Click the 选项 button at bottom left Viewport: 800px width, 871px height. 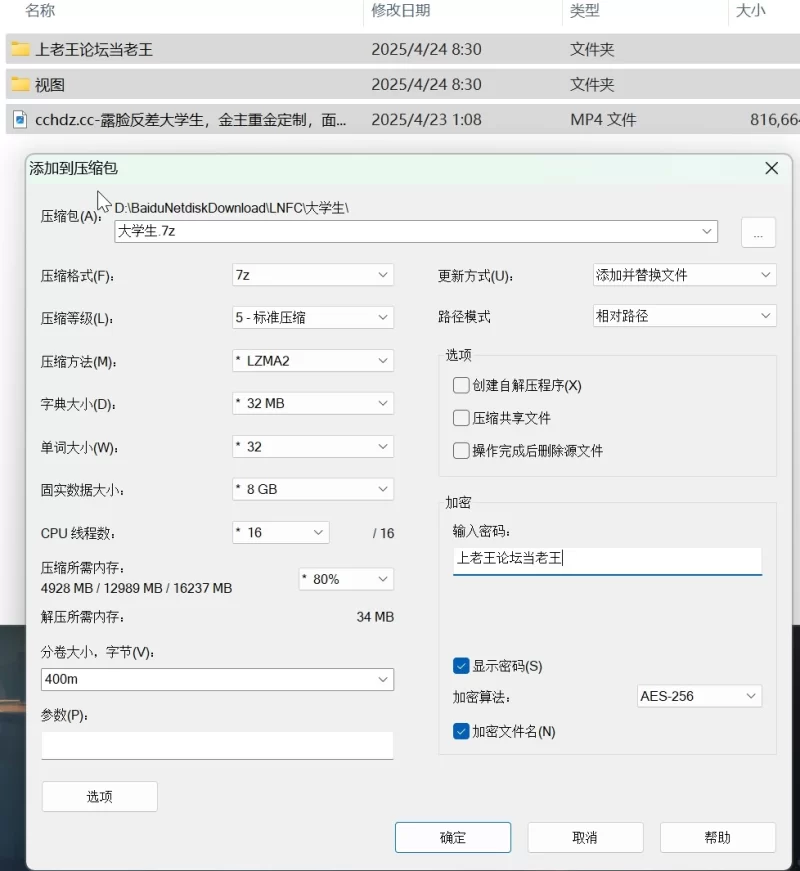coord(99,797)
